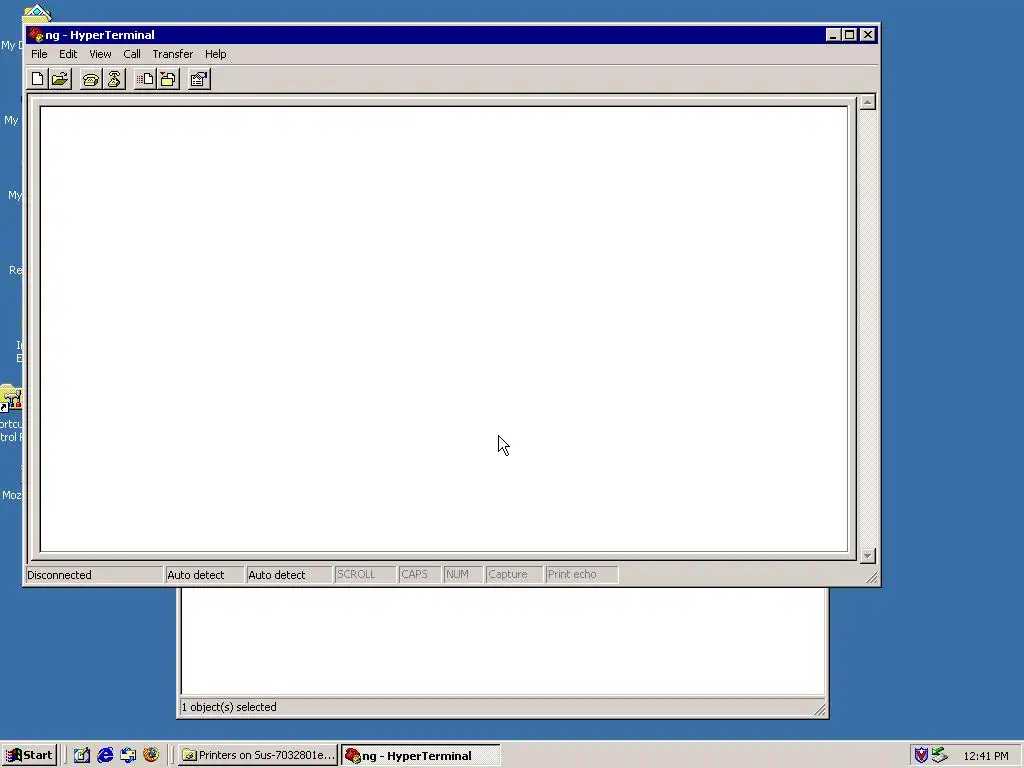Viewport: 1024px width, 768px height.
Task: Open the Help menu
Action: pos(216,54)
